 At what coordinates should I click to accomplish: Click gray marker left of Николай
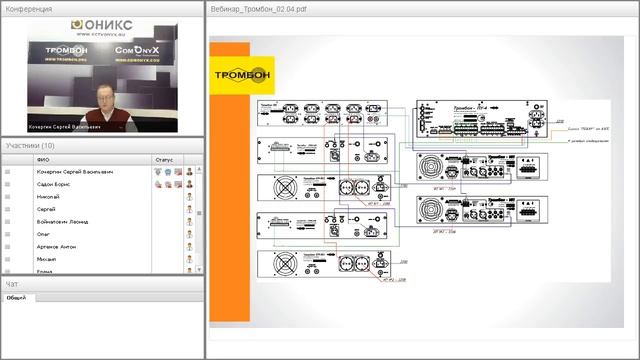(x=7, y=197)
